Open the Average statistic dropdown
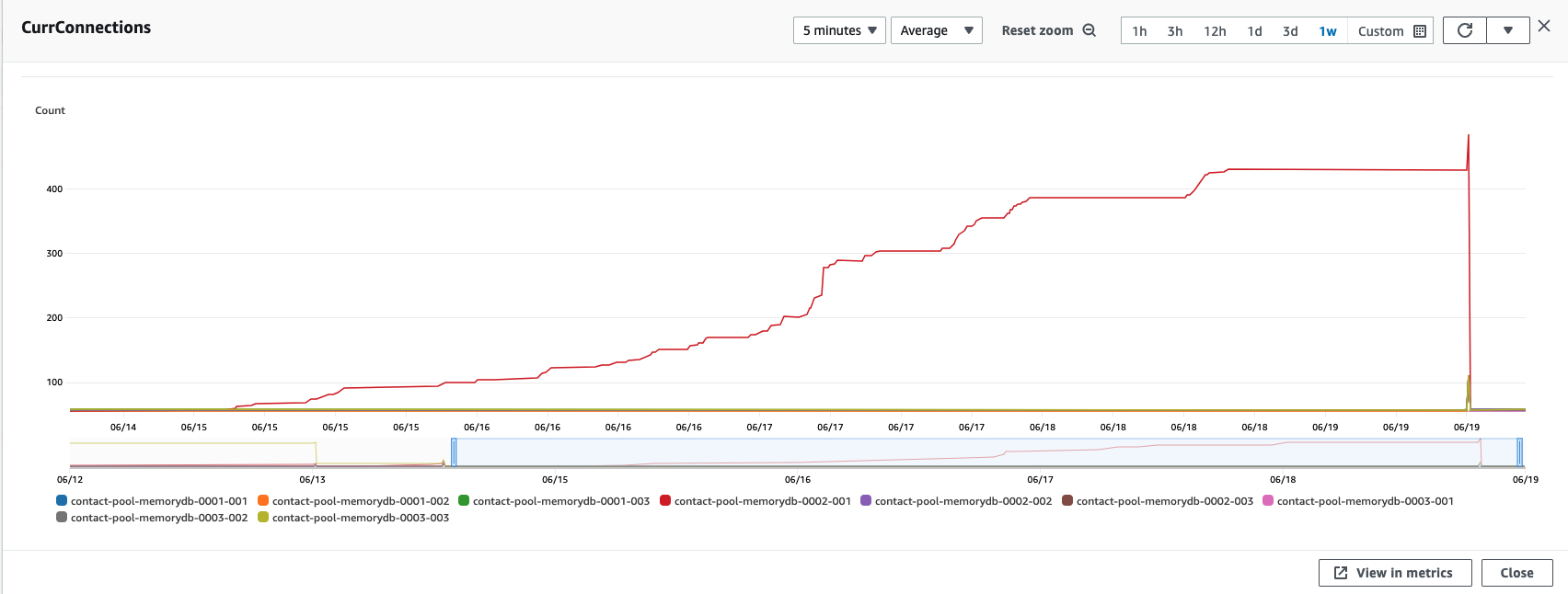The height and width of the screenshot is (594, 1568). pos(937,30)
